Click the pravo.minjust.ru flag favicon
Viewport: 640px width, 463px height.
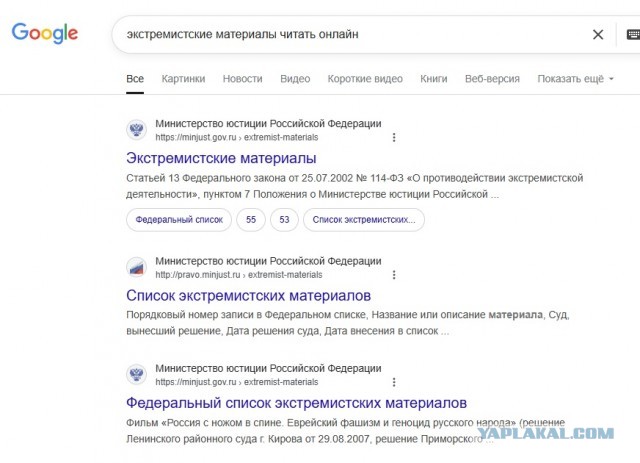pyautogui.click(x=136, y=267)
